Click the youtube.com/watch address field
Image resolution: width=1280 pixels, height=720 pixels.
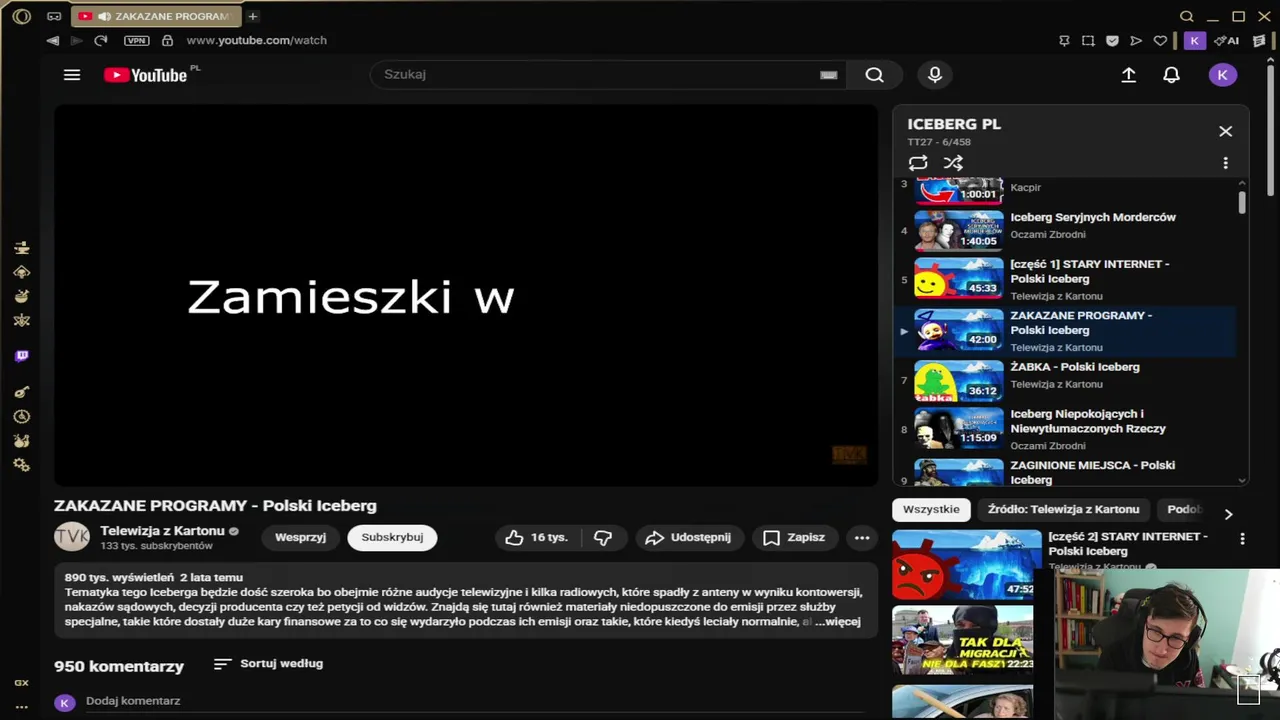click(257, 40)
